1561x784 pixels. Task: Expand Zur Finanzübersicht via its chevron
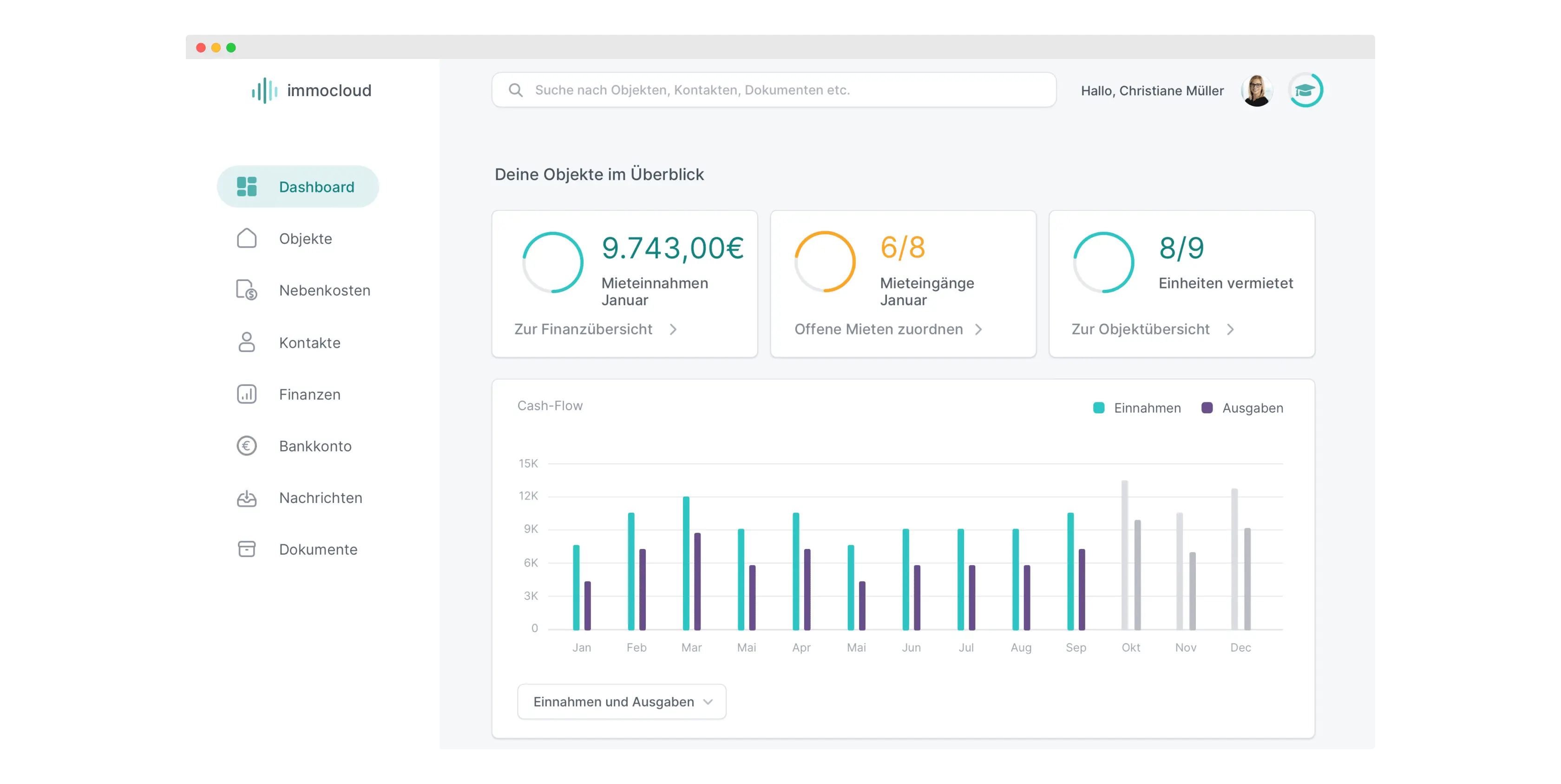coord(673,329)
